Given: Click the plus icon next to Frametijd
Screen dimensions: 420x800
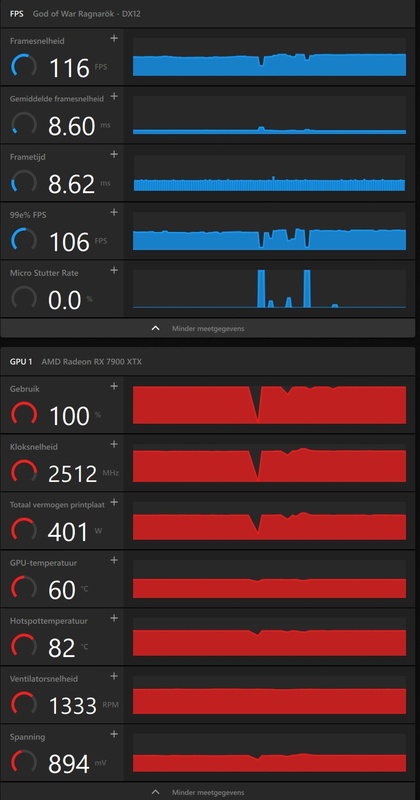Looking at the screenshot, I should pyautogui.click(x=114, y=154).
